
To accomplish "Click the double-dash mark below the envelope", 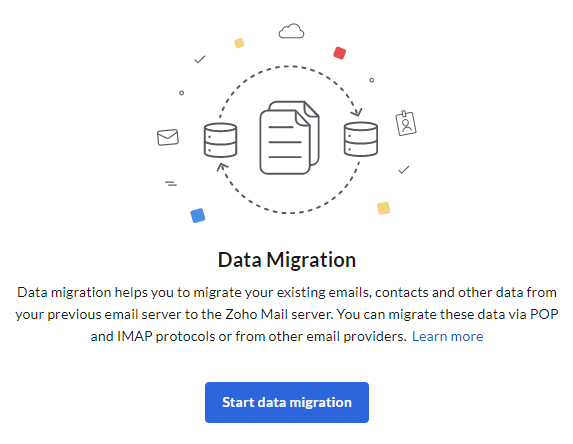I will point(171,183).
